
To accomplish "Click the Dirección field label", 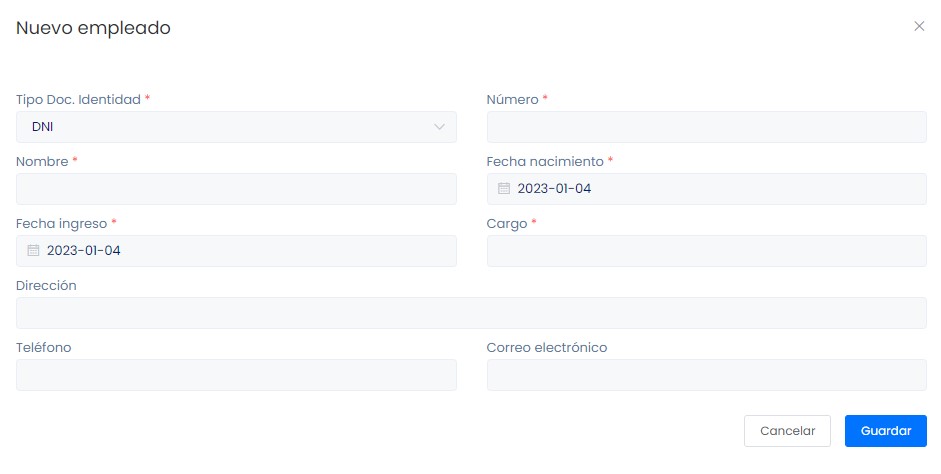I will click(46, 286).
